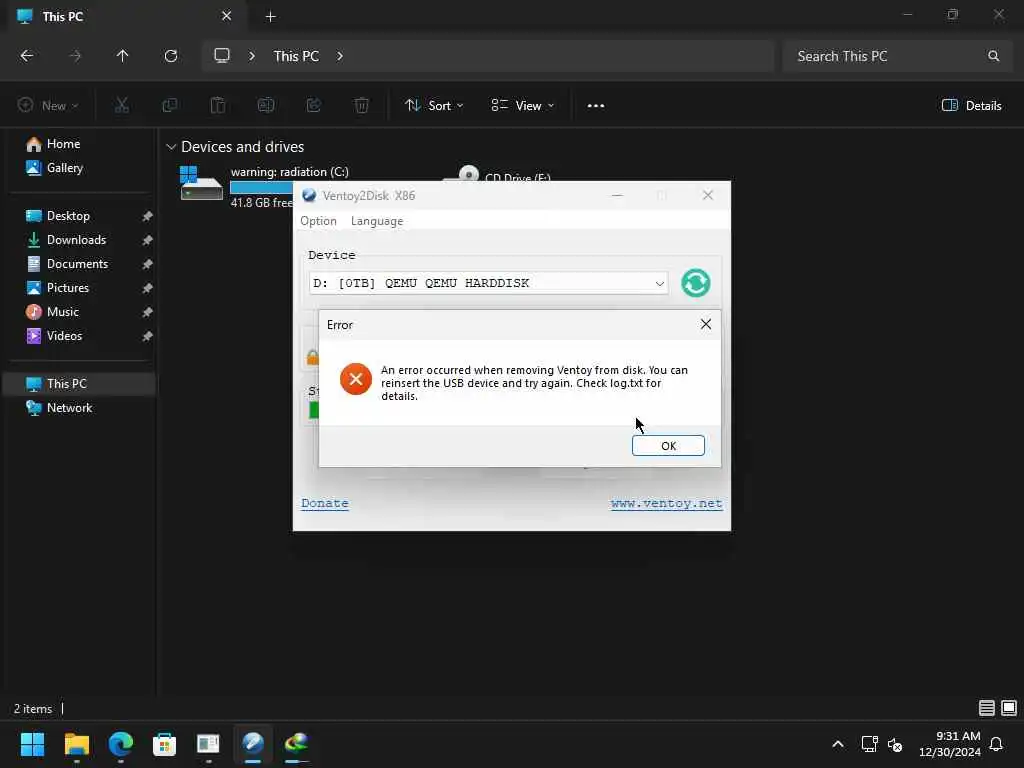Click the Ventoy2Disk taskbar icon
The image size is (1024, 768).
coord(253,744)
